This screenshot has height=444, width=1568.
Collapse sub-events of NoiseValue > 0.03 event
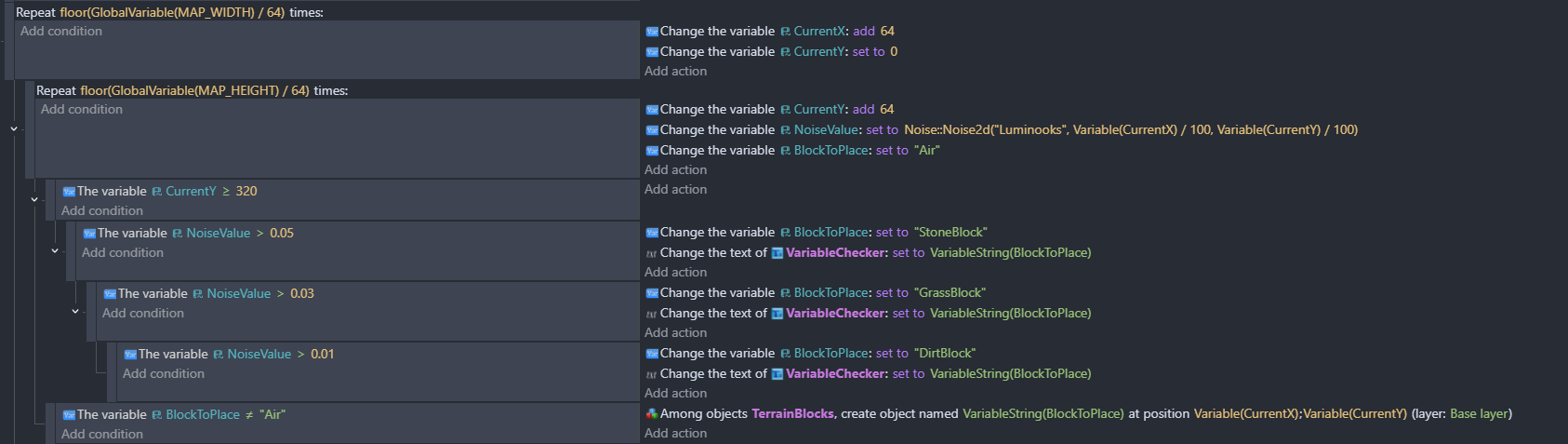click(x=75, y=311)
